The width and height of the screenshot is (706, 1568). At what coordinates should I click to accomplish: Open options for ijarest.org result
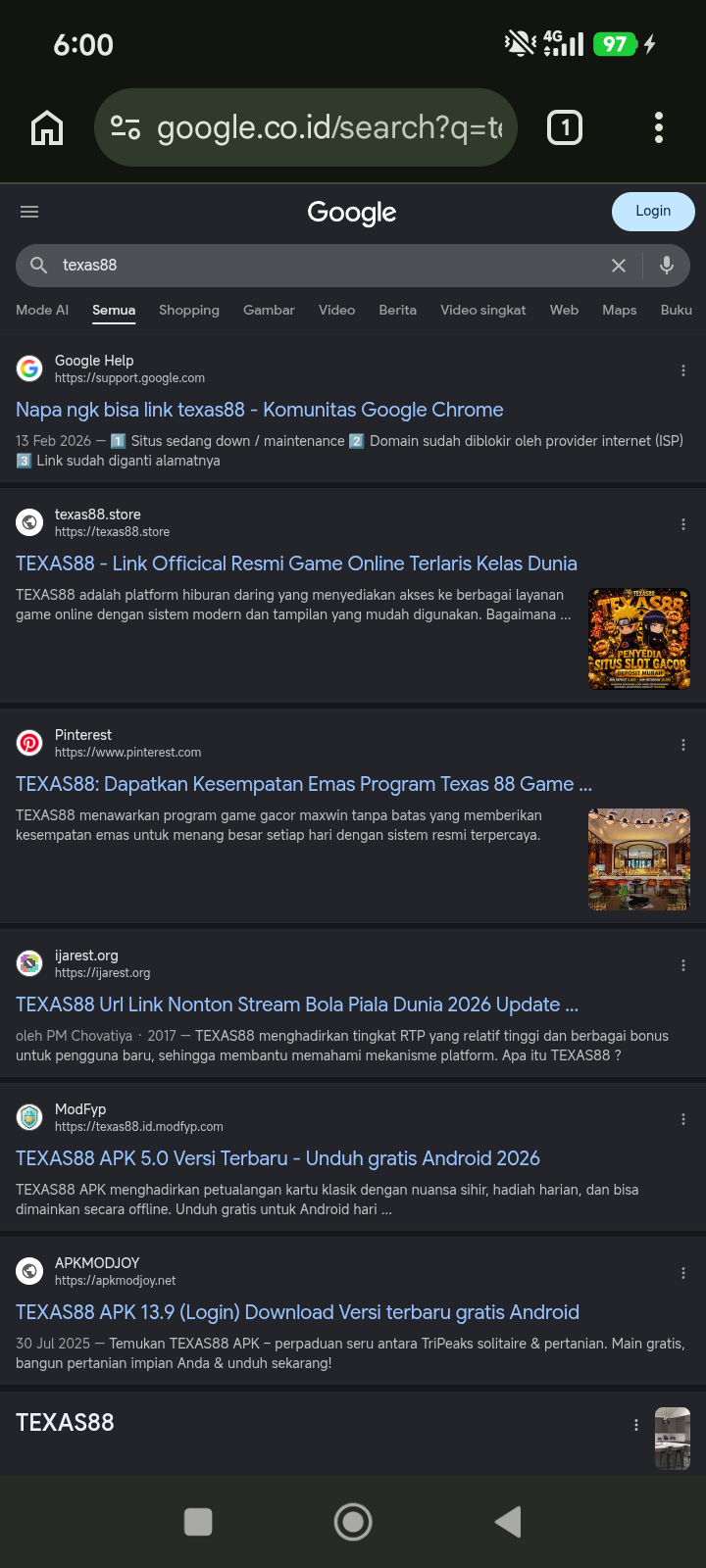[x=683, y=965]
